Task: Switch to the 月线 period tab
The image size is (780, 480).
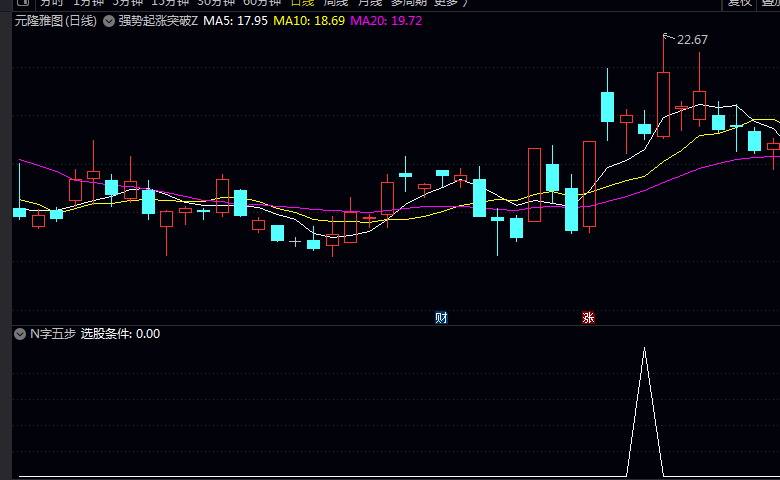Action: click(370, 3)
